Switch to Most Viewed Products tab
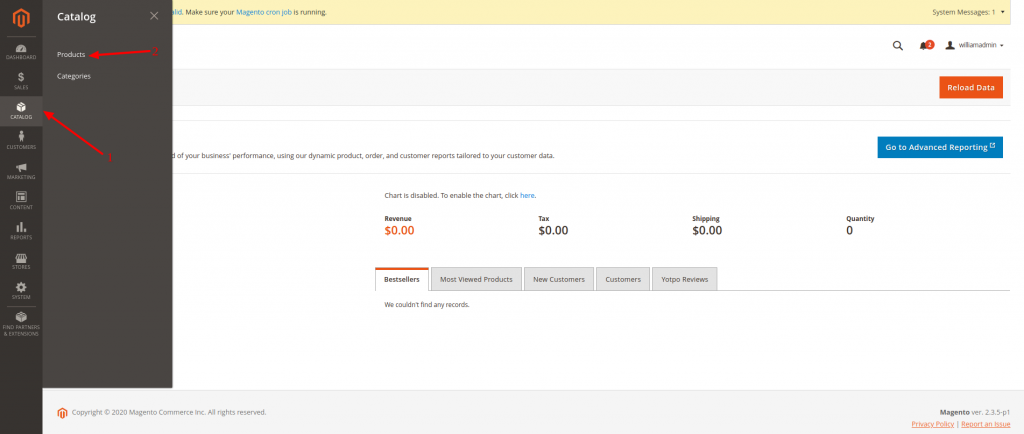 tap(477, 279)
